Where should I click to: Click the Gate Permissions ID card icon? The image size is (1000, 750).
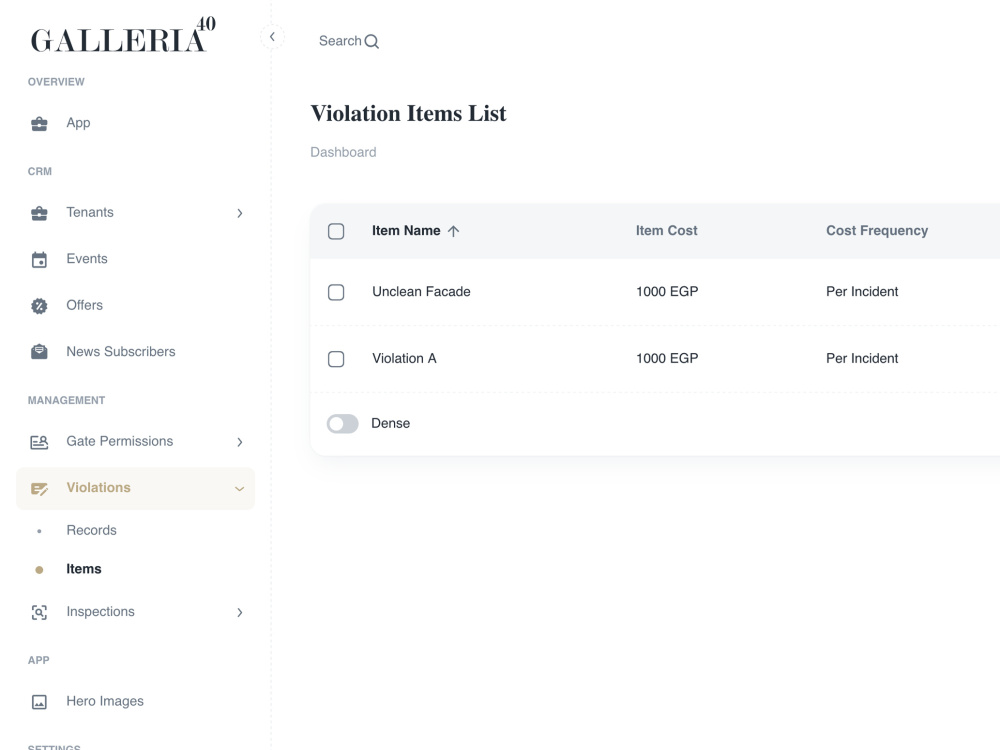point(39,442)
